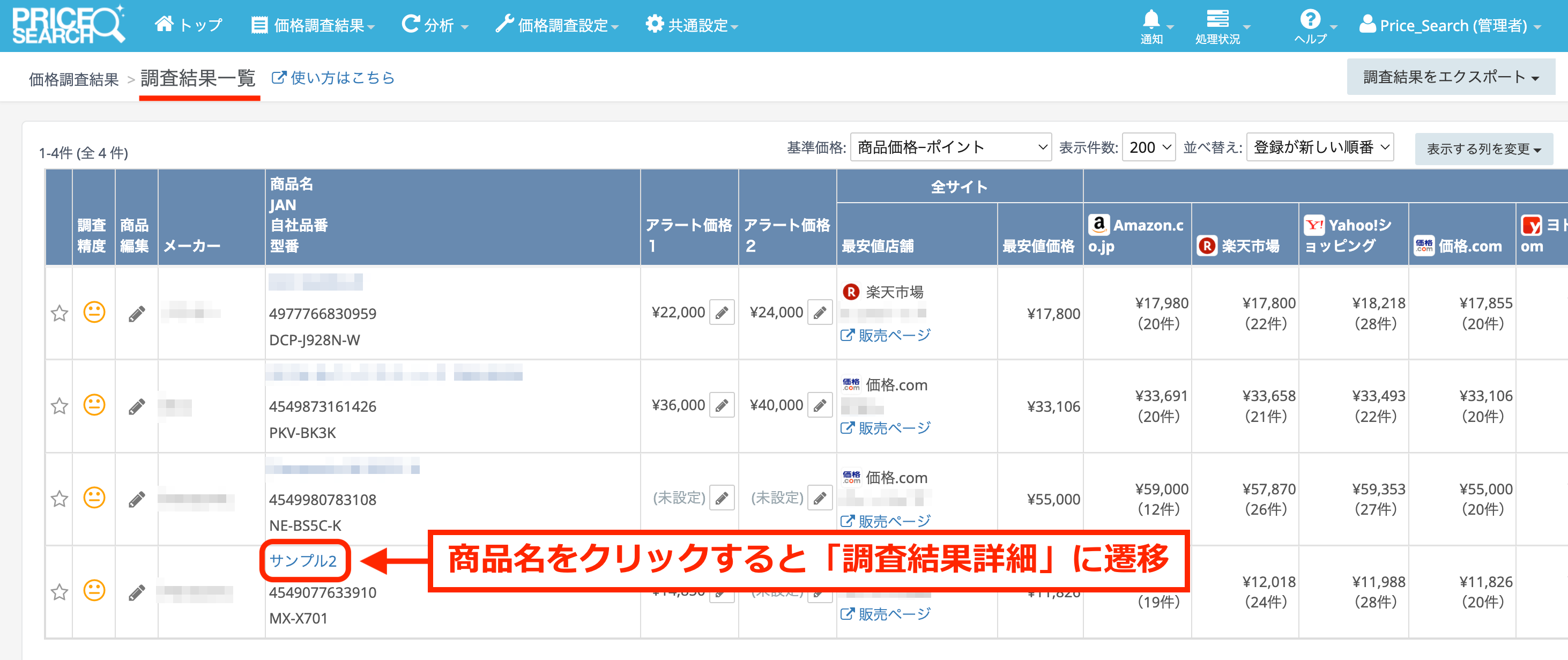Open the 価格調査結果 menu
1568x660 pixels.
point(314,26)
